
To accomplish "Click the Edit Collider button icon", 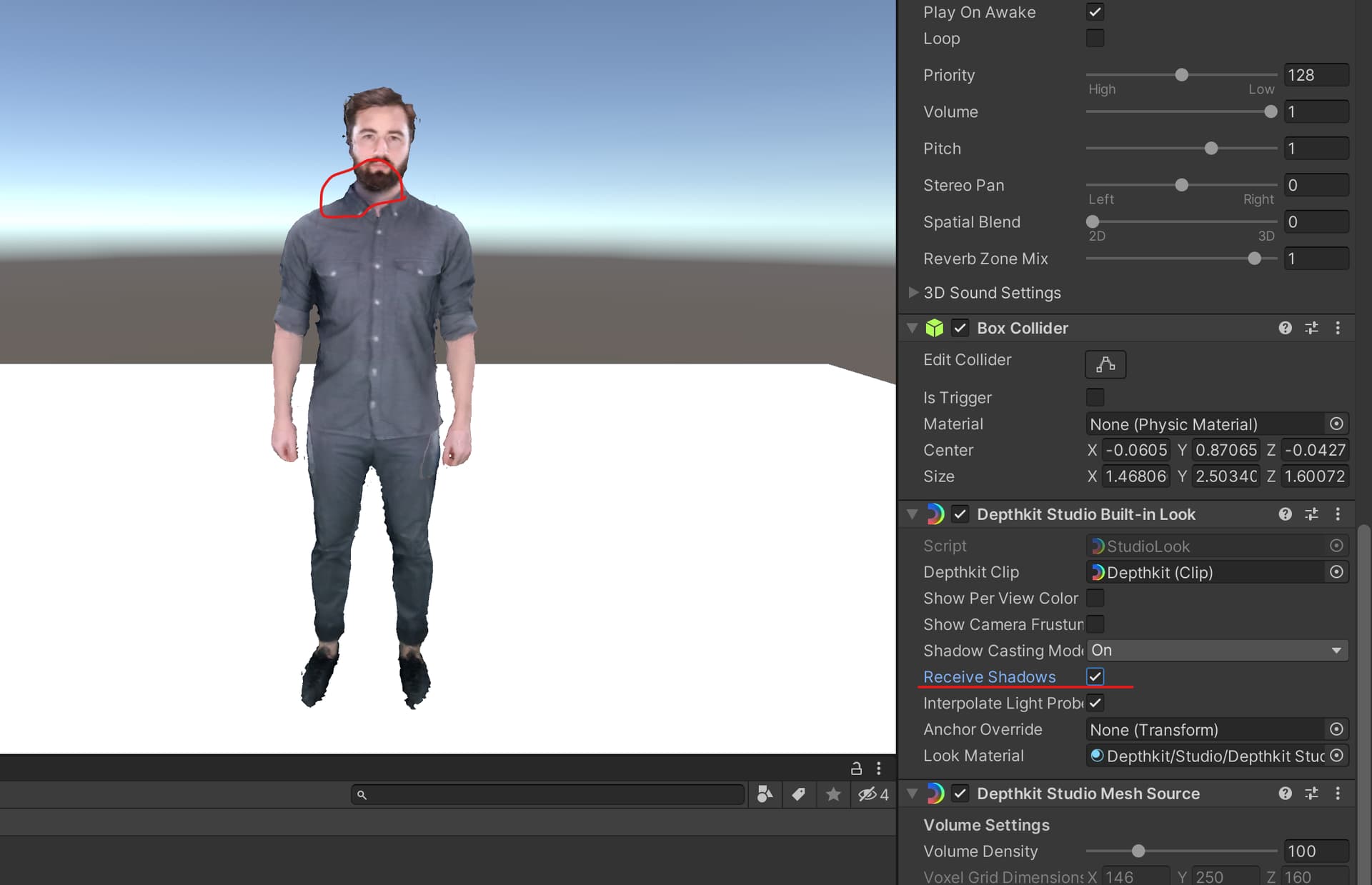I will pyautogui.click(x=1105, y=364).
